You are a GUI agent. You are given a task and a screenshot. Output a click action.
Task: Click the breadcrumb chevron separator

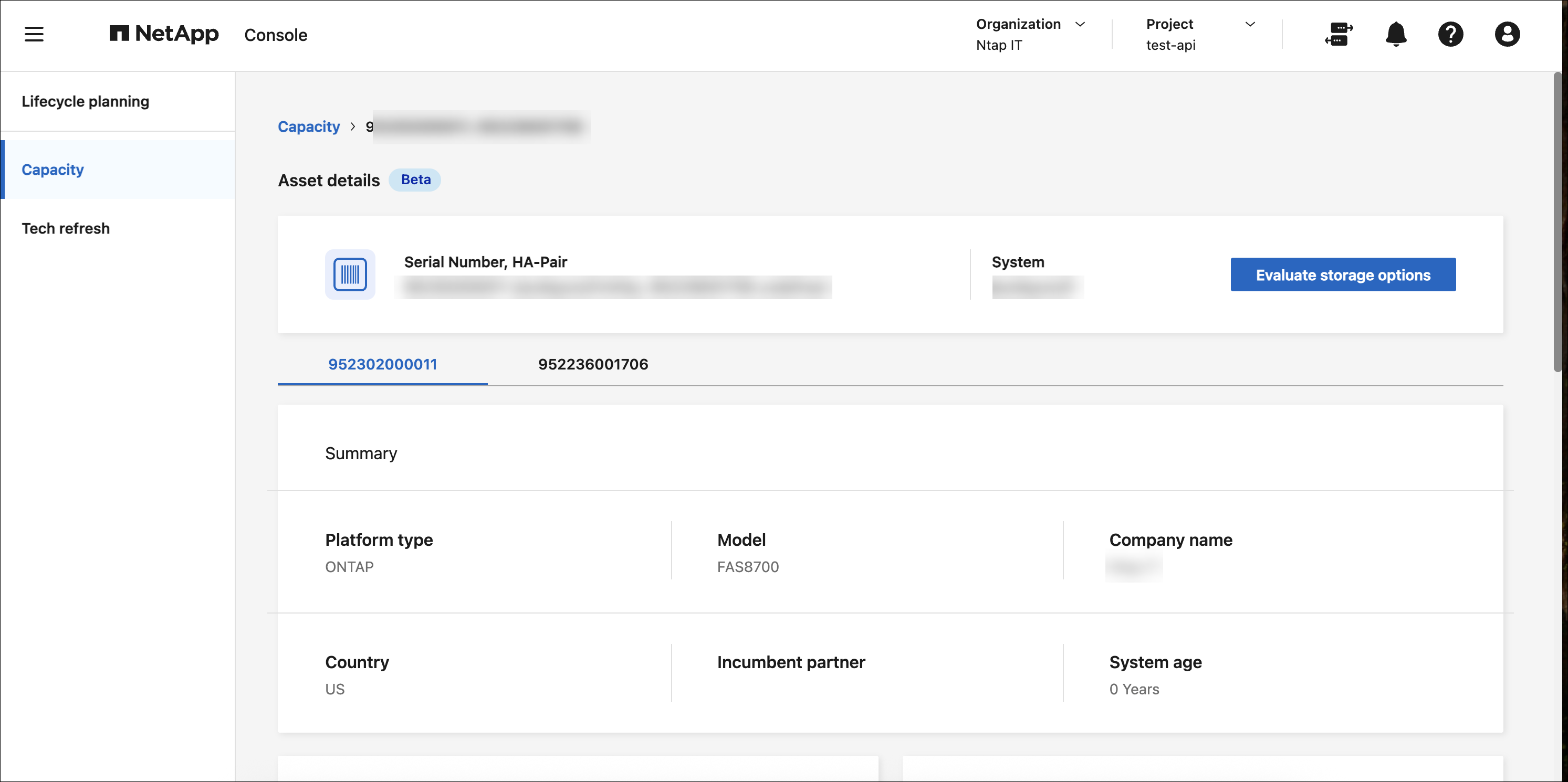pos(352,126)
